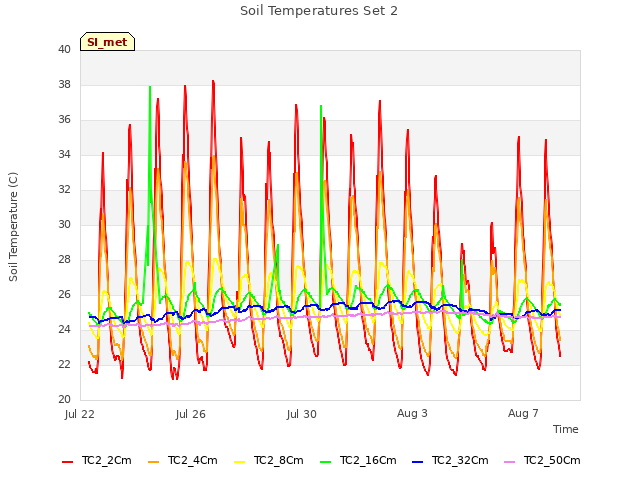Select the TC2_16Cm legend label
This screenshot has width=640, height=480.
(x=368, y=460)
